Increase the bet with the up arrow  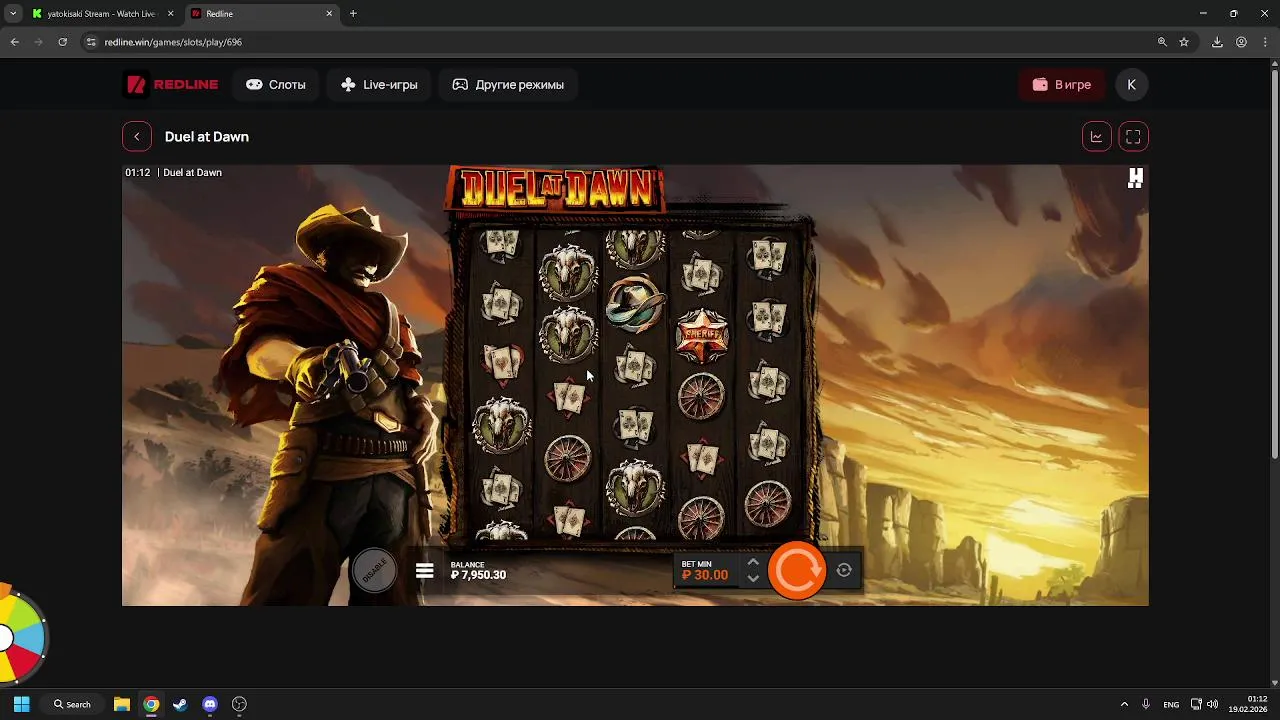(x=753, y=562)
